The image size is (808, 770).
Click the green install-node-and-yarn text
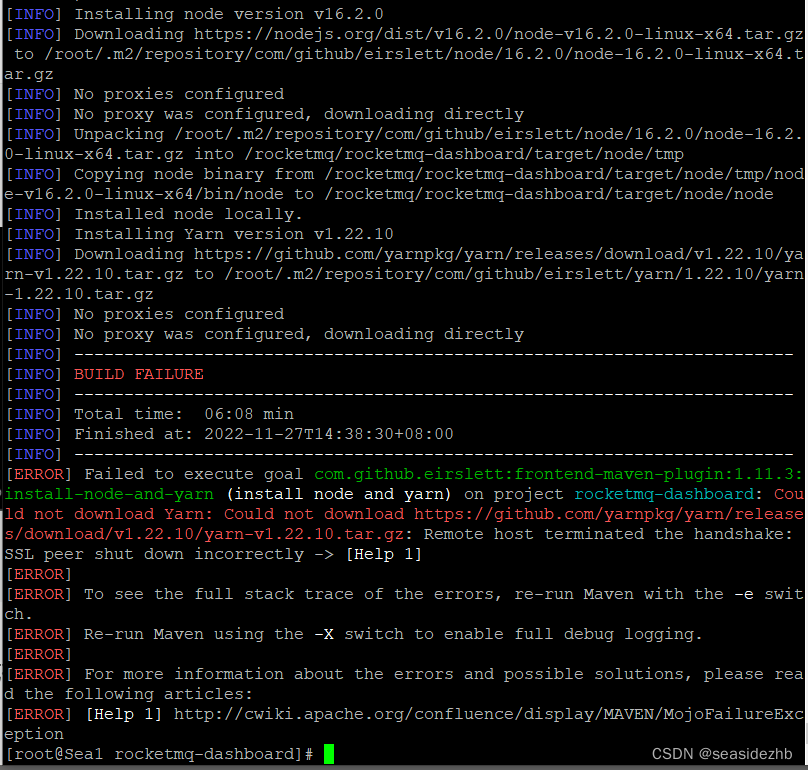point(109,494)
